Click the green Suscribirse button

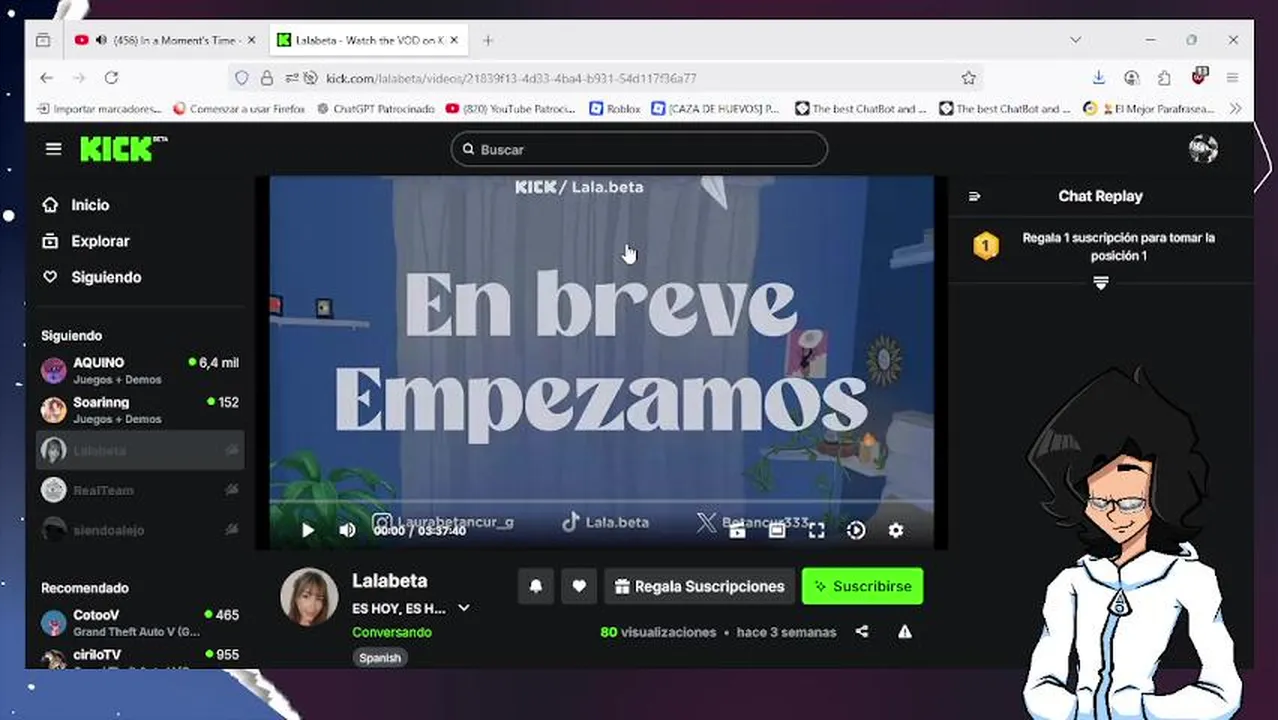(863, 586)
